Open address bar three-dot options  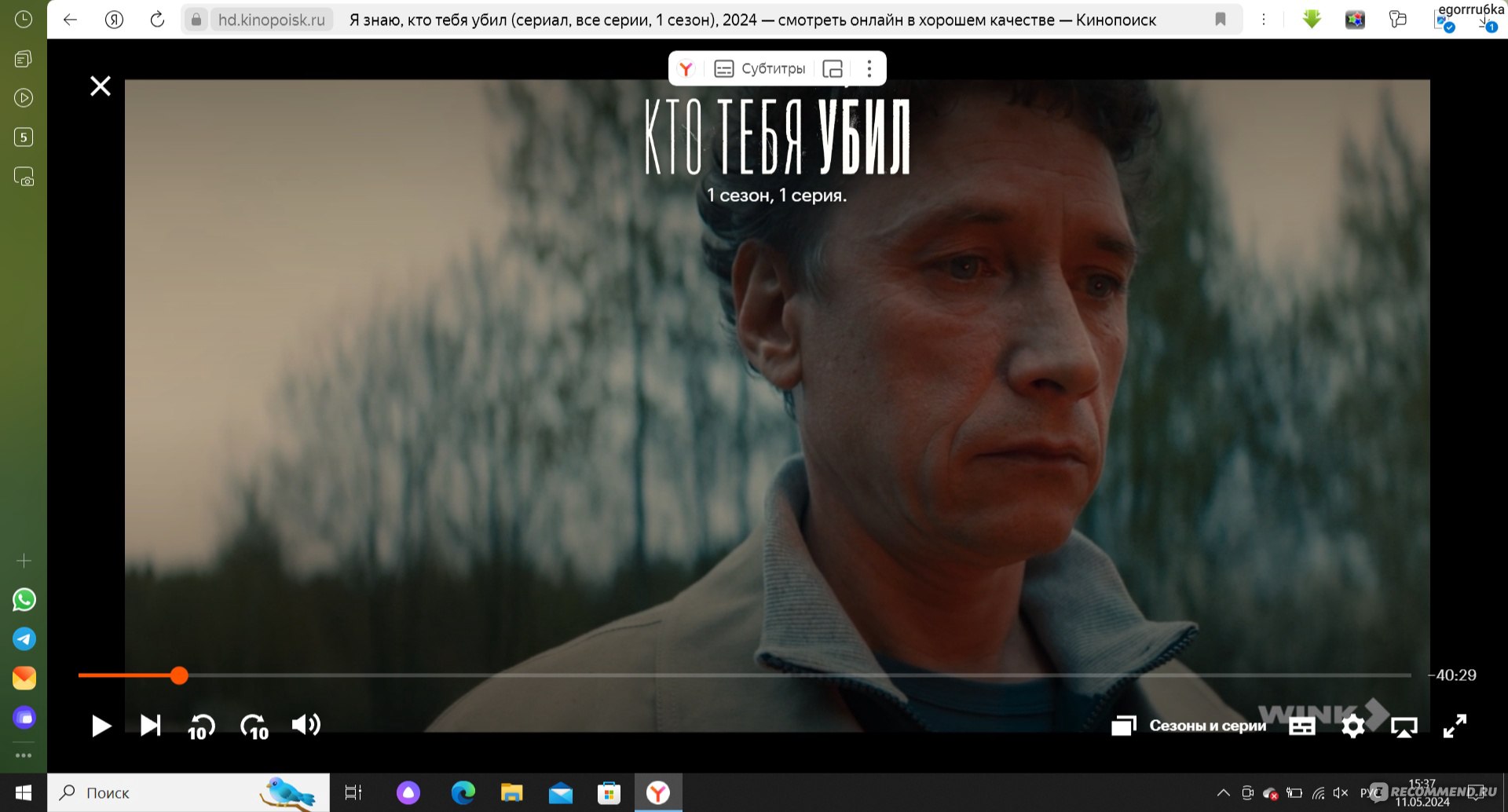[x=1264, y=20]
